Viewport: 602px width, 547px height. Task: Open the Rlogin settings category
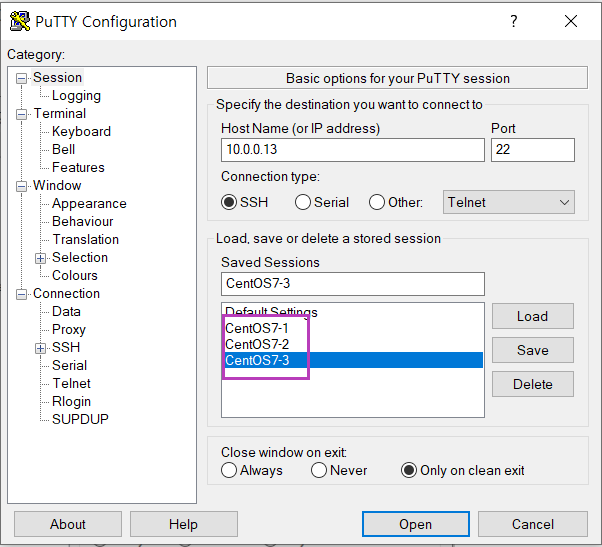pyautogui.click(x=71, y=402)
